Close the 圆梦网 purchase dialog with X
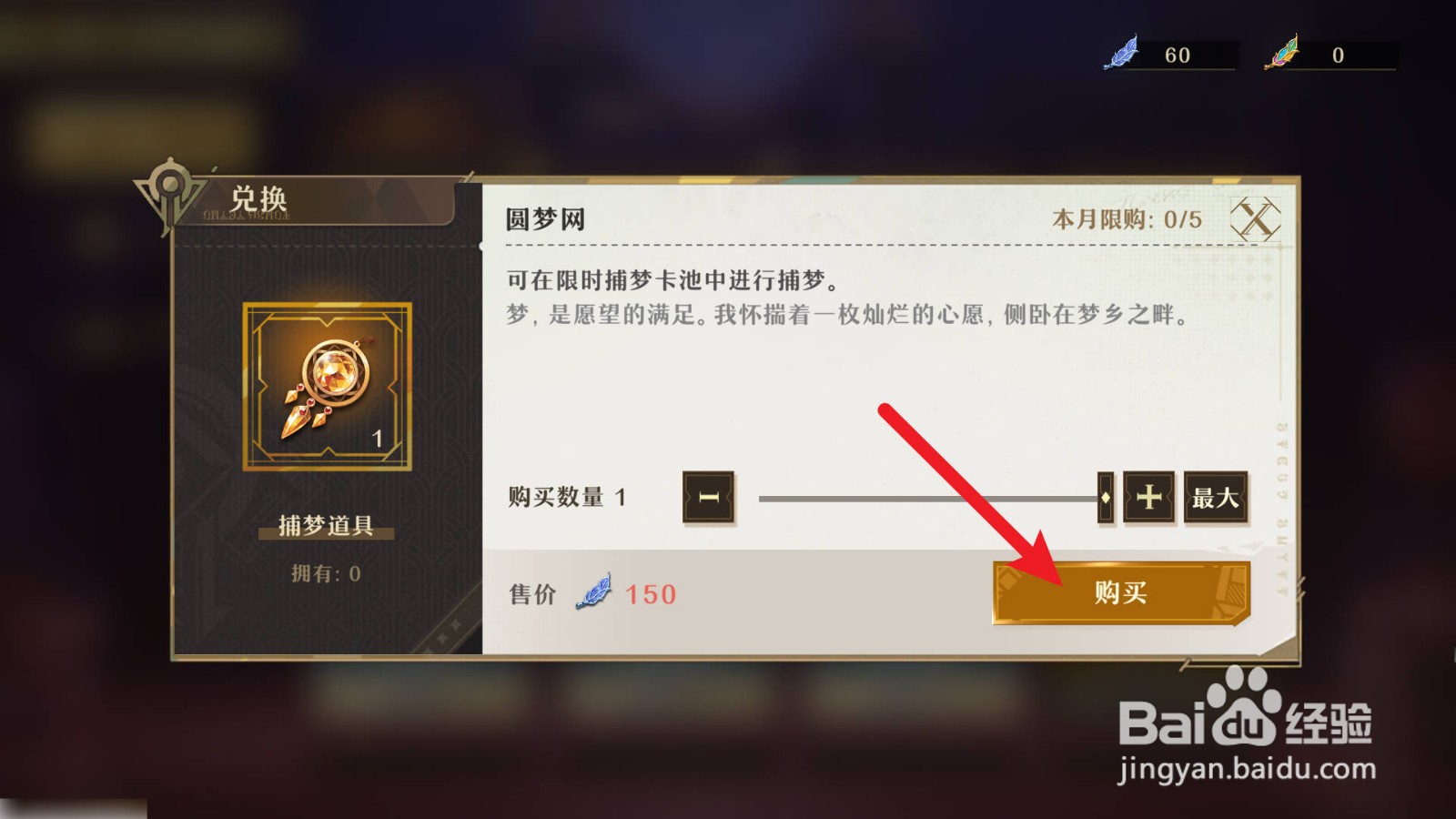The width and height of the screenshot is (1456, 819). (1255, 219)
